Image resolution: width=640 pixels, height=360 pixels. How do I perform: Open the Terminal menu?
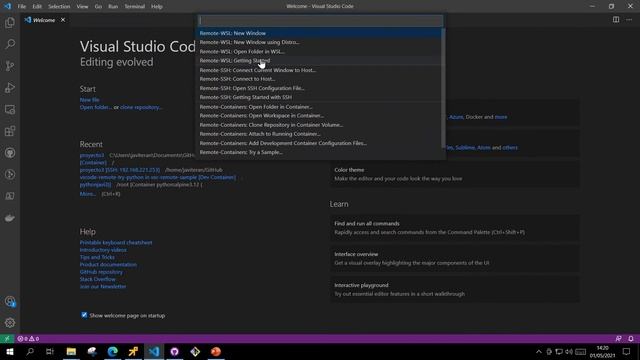(x=134, y=6)
